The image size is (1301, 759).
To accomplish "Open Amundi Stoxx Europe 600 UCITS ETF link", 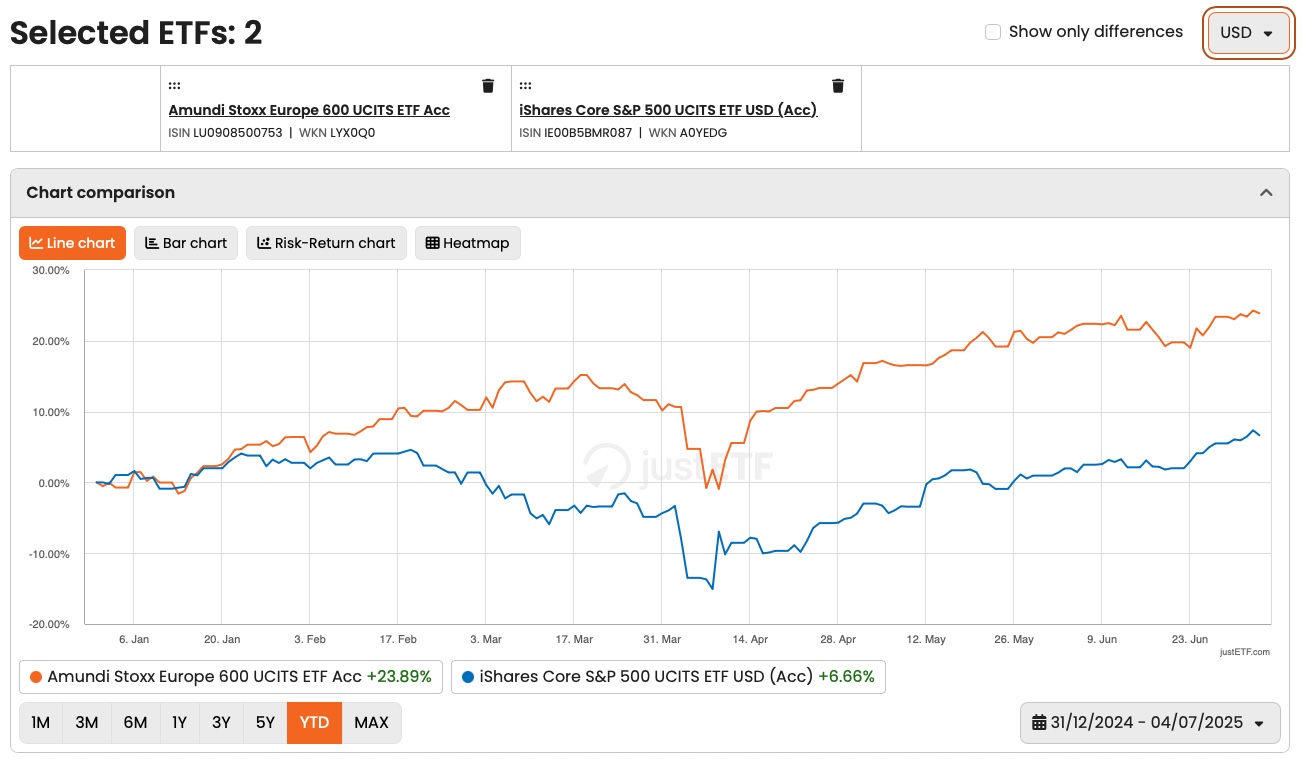I will pos(309,110).
